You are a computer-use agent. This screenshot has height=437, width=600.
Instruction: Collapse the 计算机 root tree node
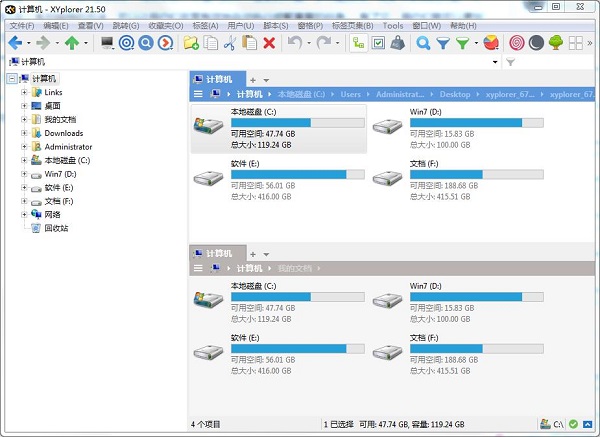pyautogui.click(x=12, y=79)
